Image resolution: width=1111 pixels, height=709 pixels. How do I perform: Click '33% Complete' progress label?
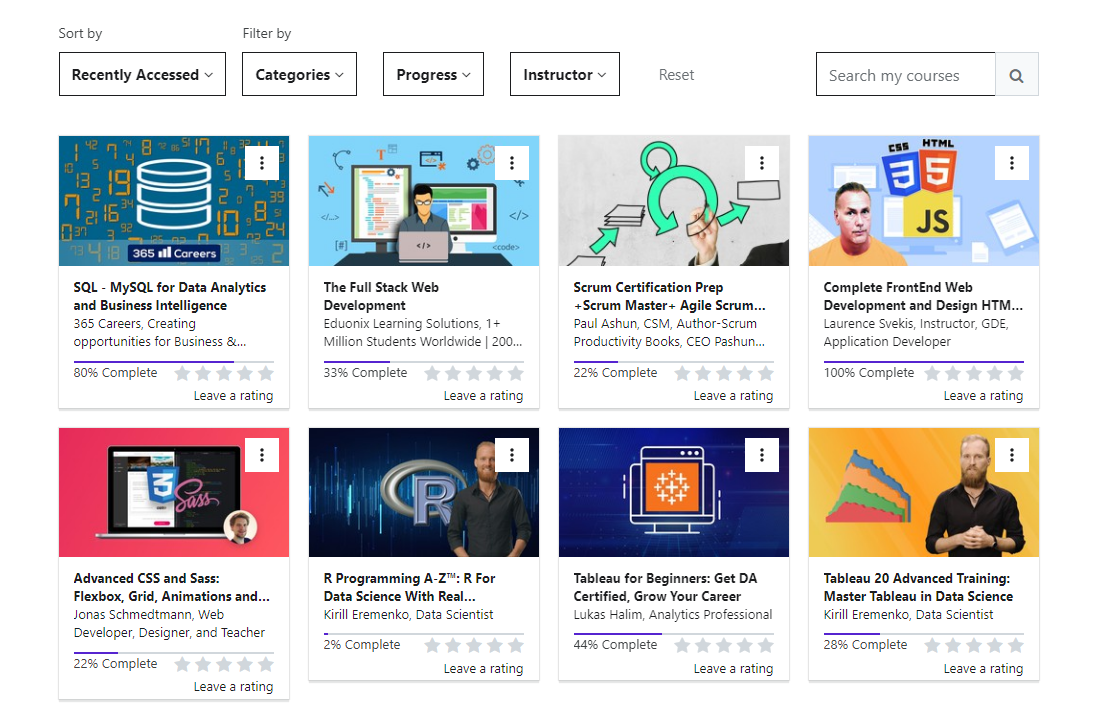pyautogui.click(x=366, y=373)
